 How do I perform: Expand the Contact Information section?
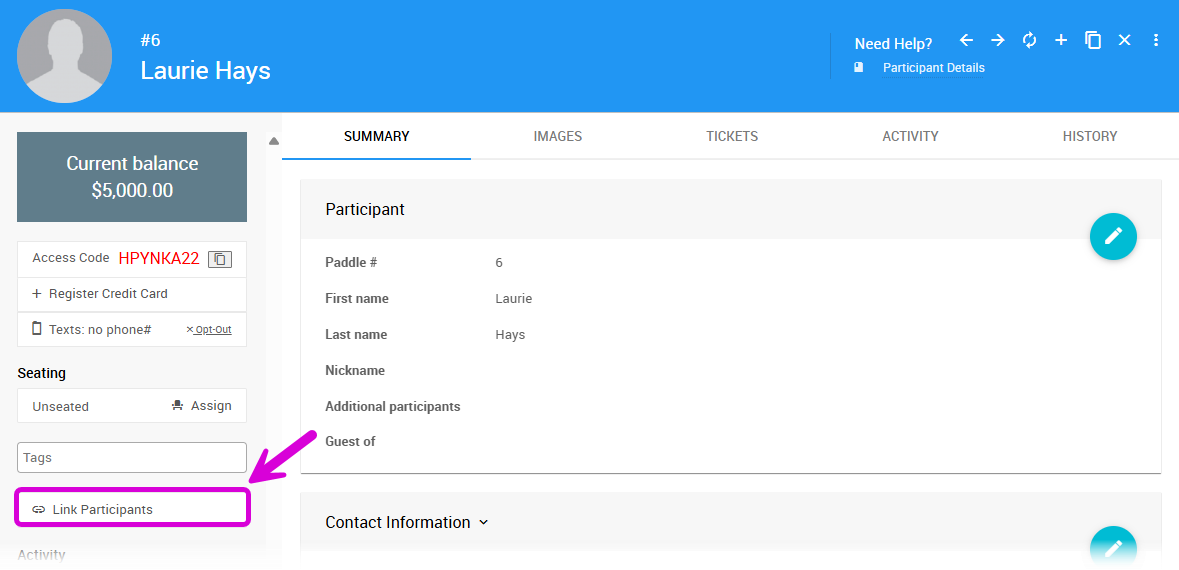pos(484,522)
